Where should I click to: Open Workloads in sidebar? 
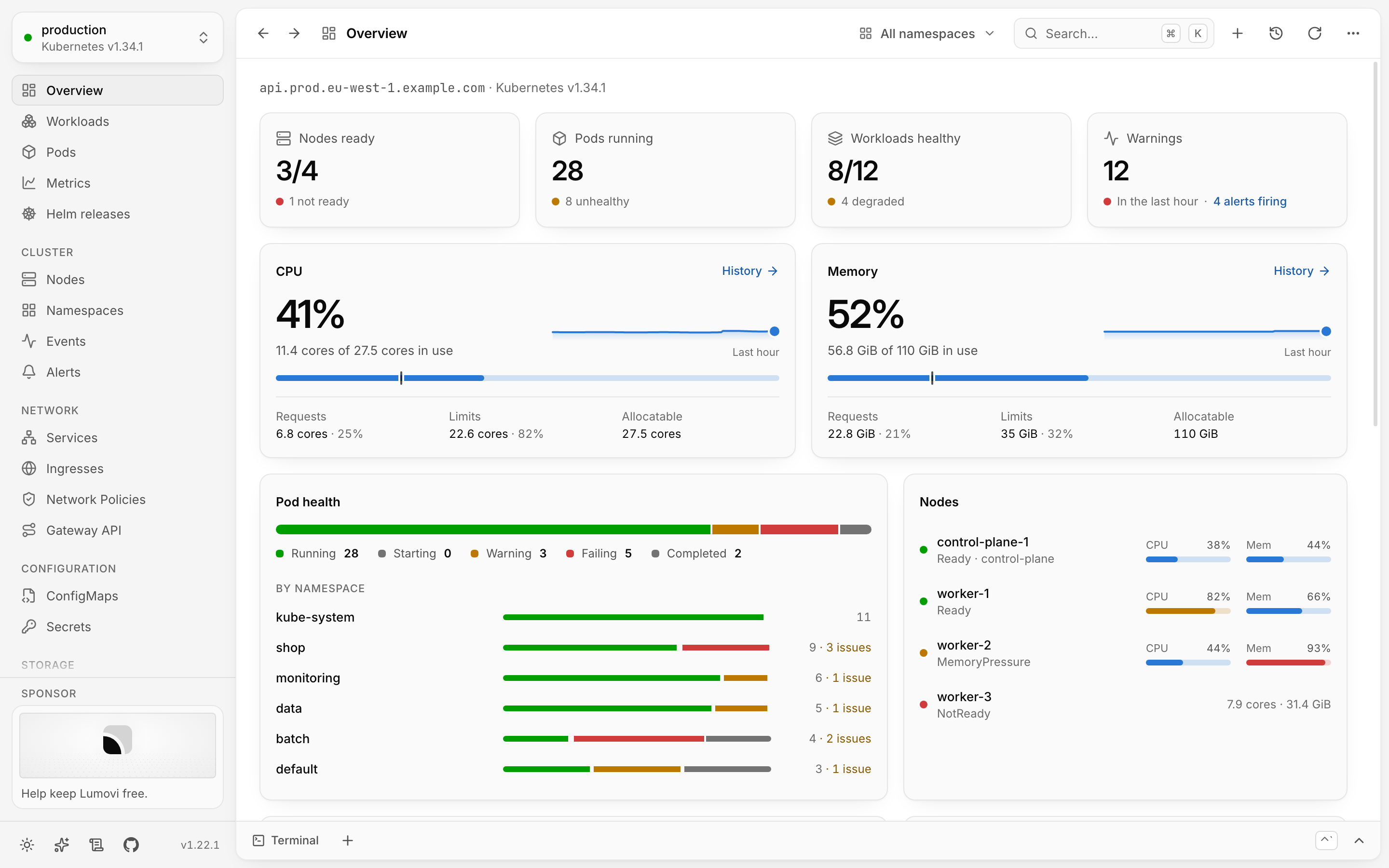(x=118, y=121)
